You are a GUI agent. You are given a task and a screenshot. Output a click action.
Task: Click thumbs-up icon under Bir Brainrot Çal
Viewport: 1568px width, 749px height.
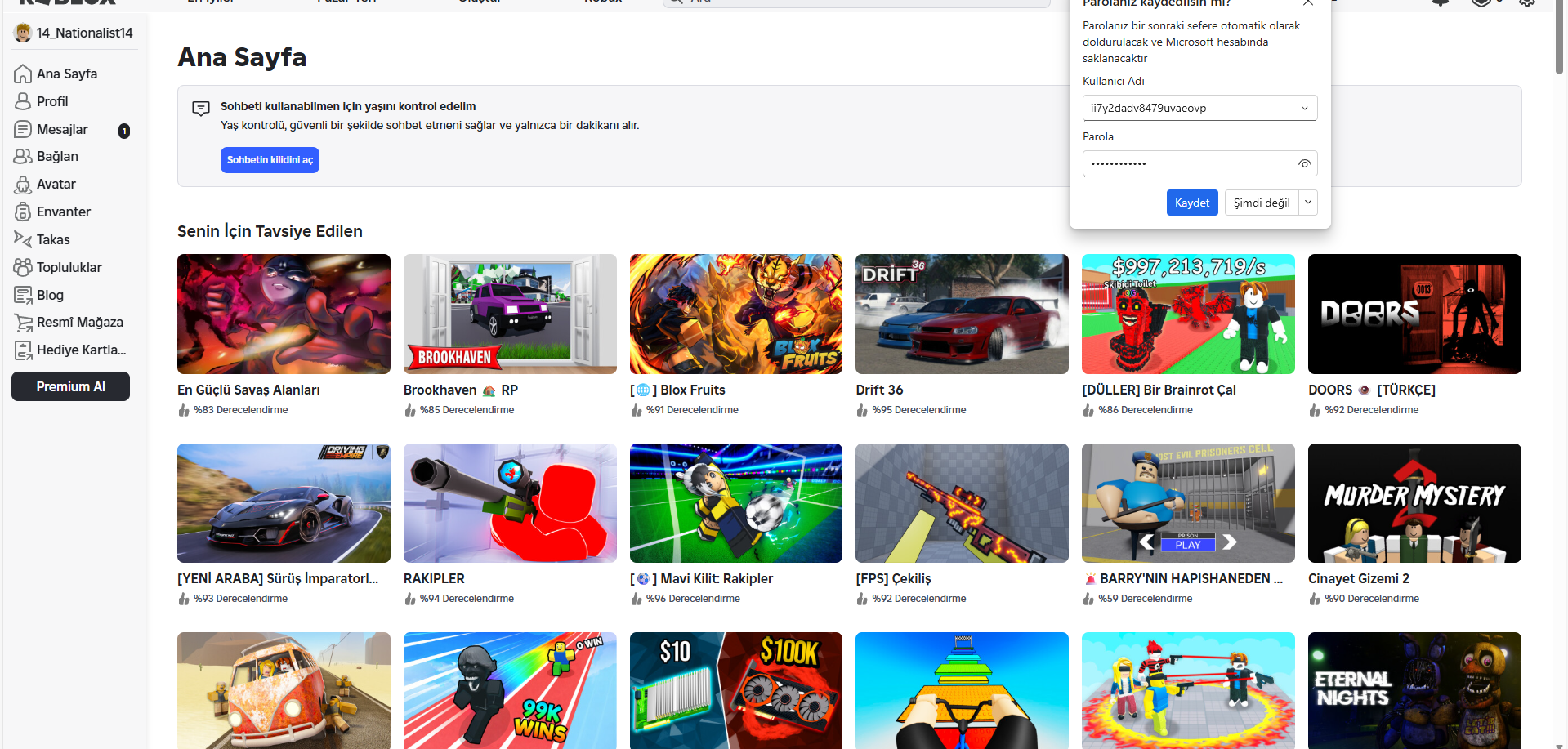pos(1088,410)
